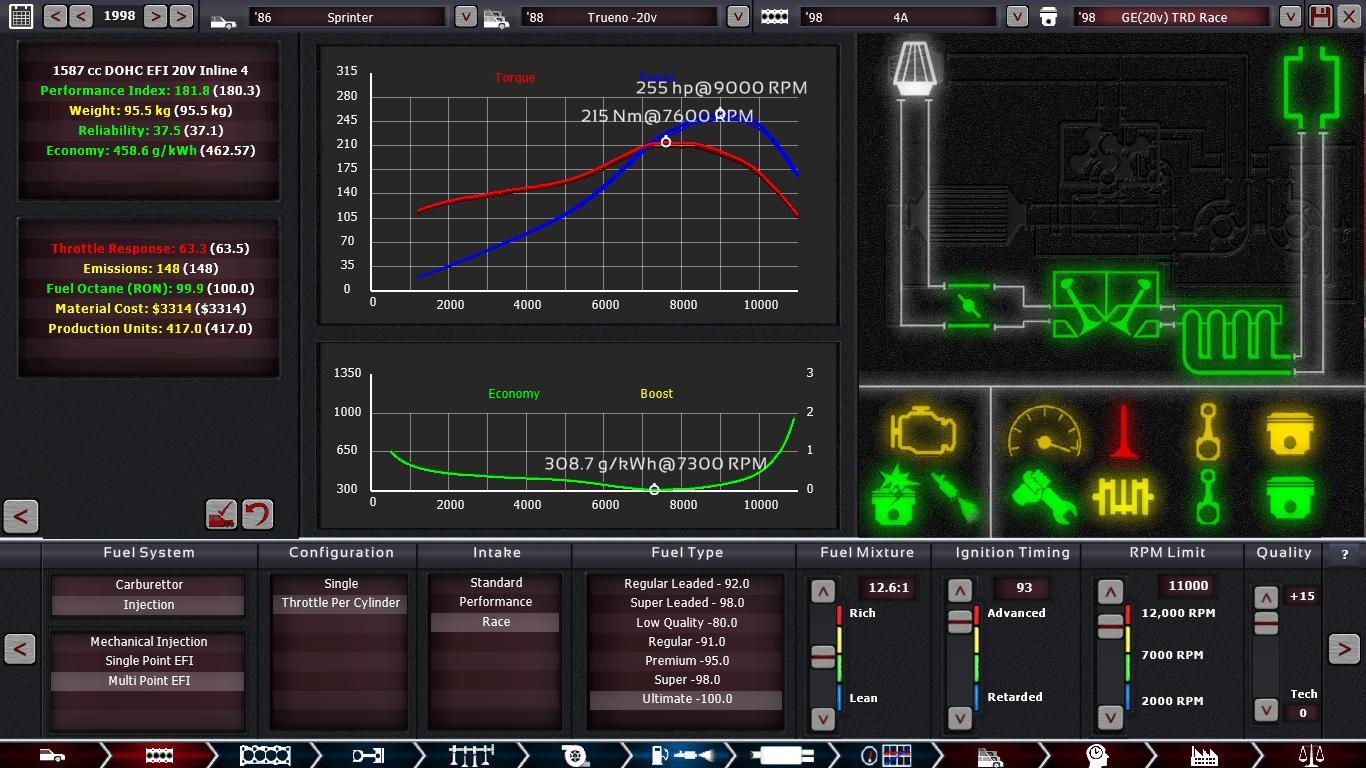The height and width of the screenshot is (768, 1366).
Task: Open the exhaust tab in bottom bar
Action: 781,755
